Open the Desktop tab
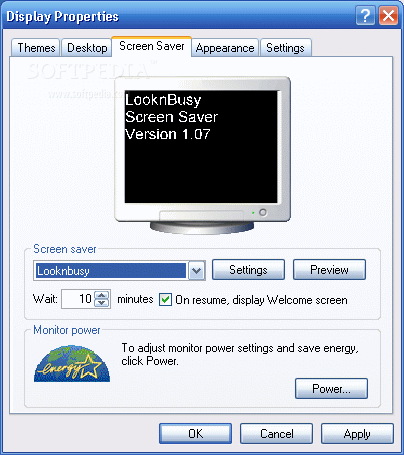This screenshot has height=455, width=404. click(87, 48)
